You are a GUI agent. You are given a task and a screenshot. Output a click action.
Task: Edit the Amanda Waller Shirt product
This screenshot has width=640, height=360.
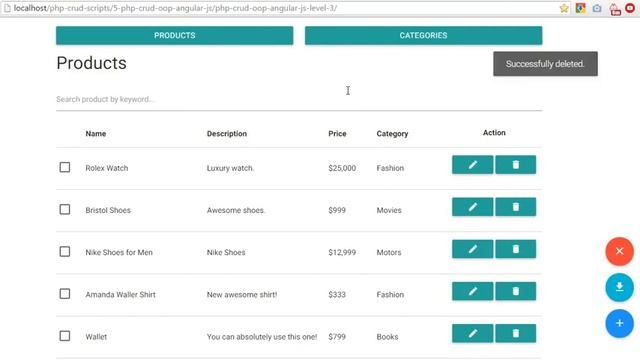click(472, 291)
